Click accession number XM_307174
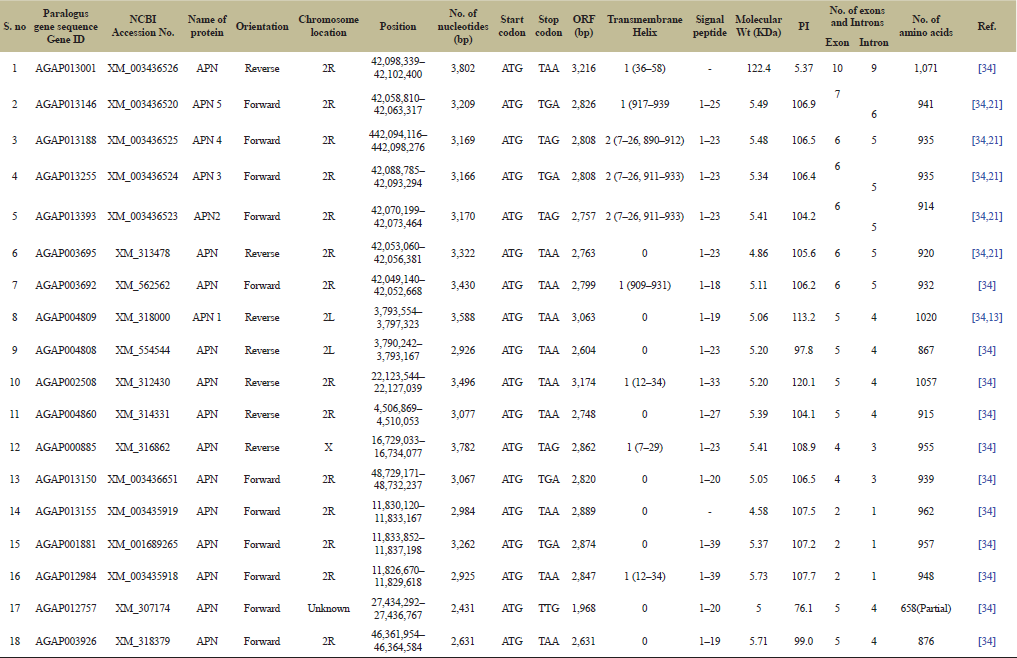This screenshot has width=1017, height=658. point(140,608)
